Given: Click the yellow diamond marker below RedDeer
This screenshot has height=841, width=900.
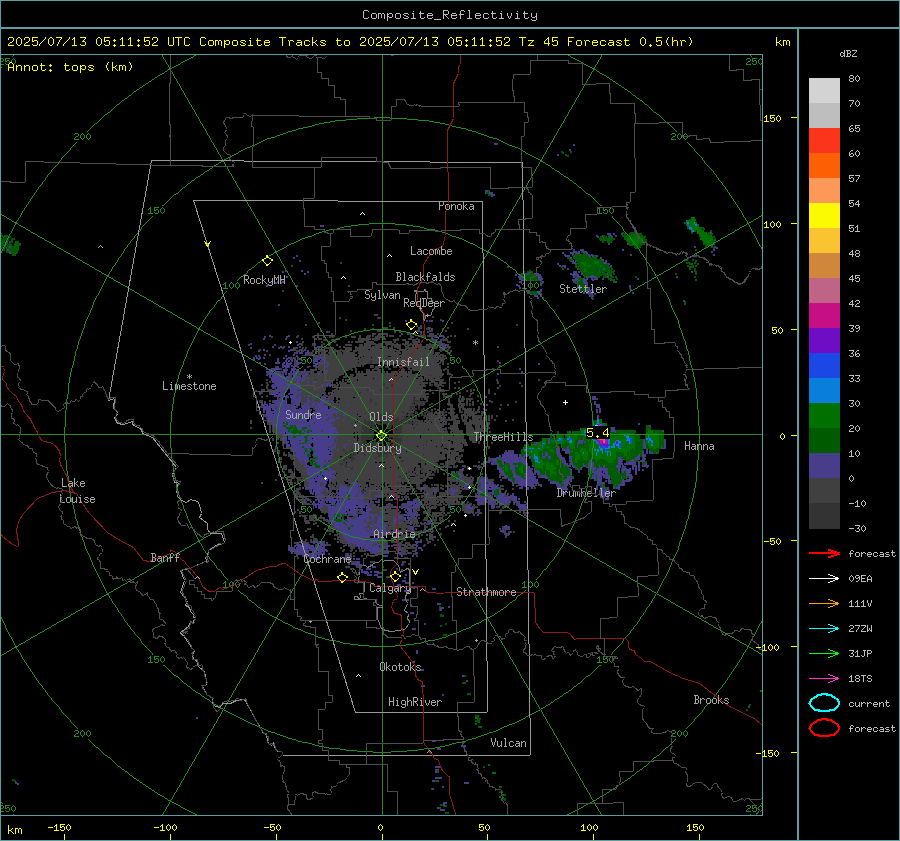Looking at the screenshot, I should tap(411, 325).
